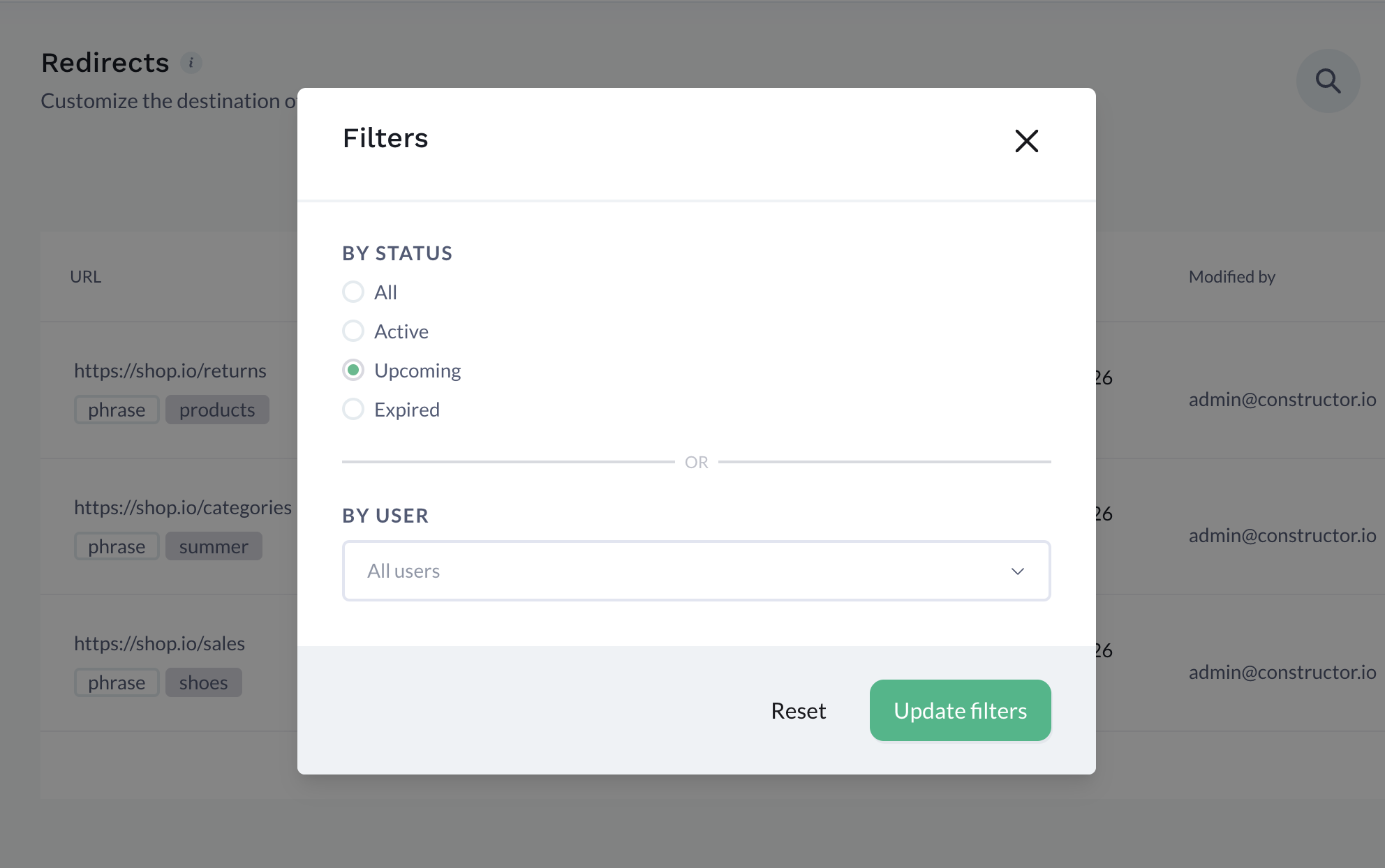Image resolution: width=1385 pixels, height=868 pixels.
Task: Click the shoes tag chip
Action: pos(203,682)
